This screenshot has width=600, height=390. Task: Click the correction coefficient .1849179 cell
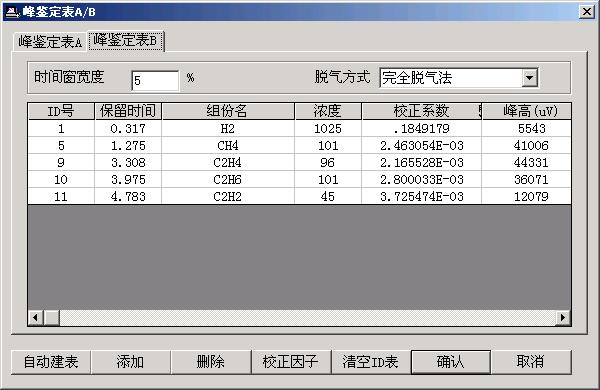(x=422, y=129)
